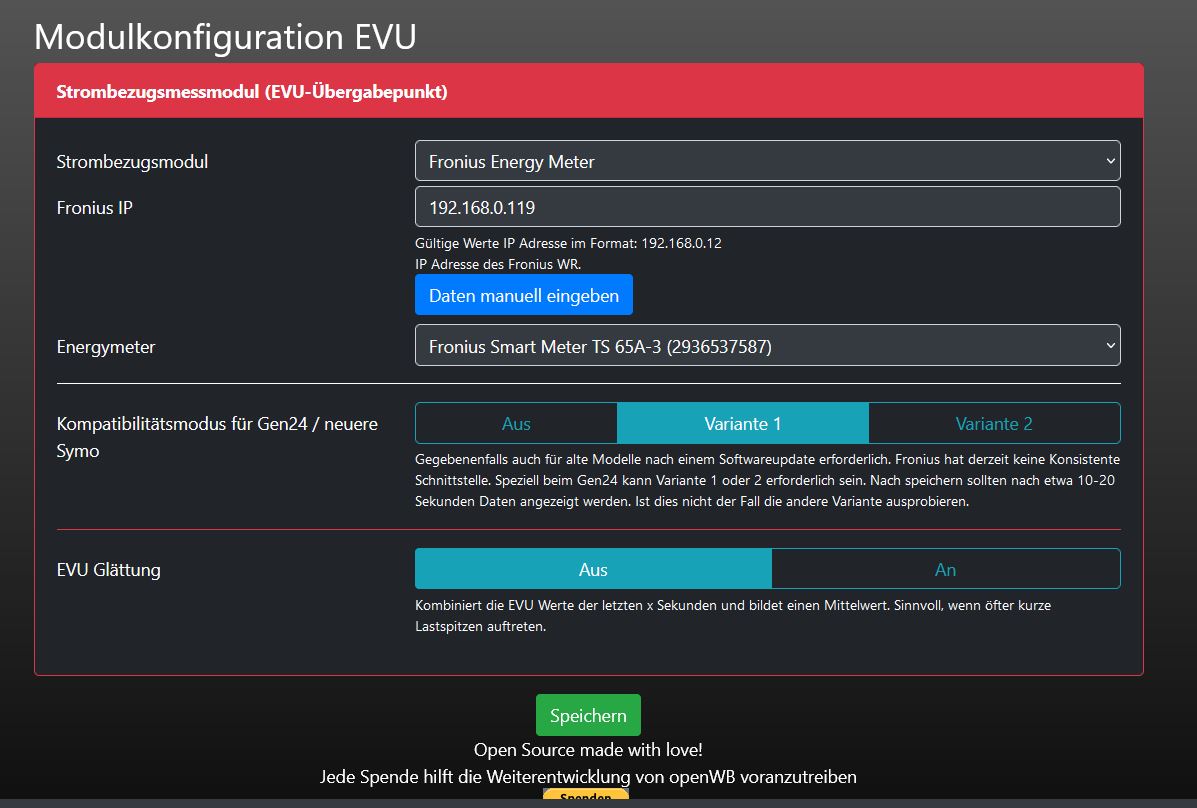
Task: Open the Strombezugsmodul dropdown
Action: coord(767,161)
